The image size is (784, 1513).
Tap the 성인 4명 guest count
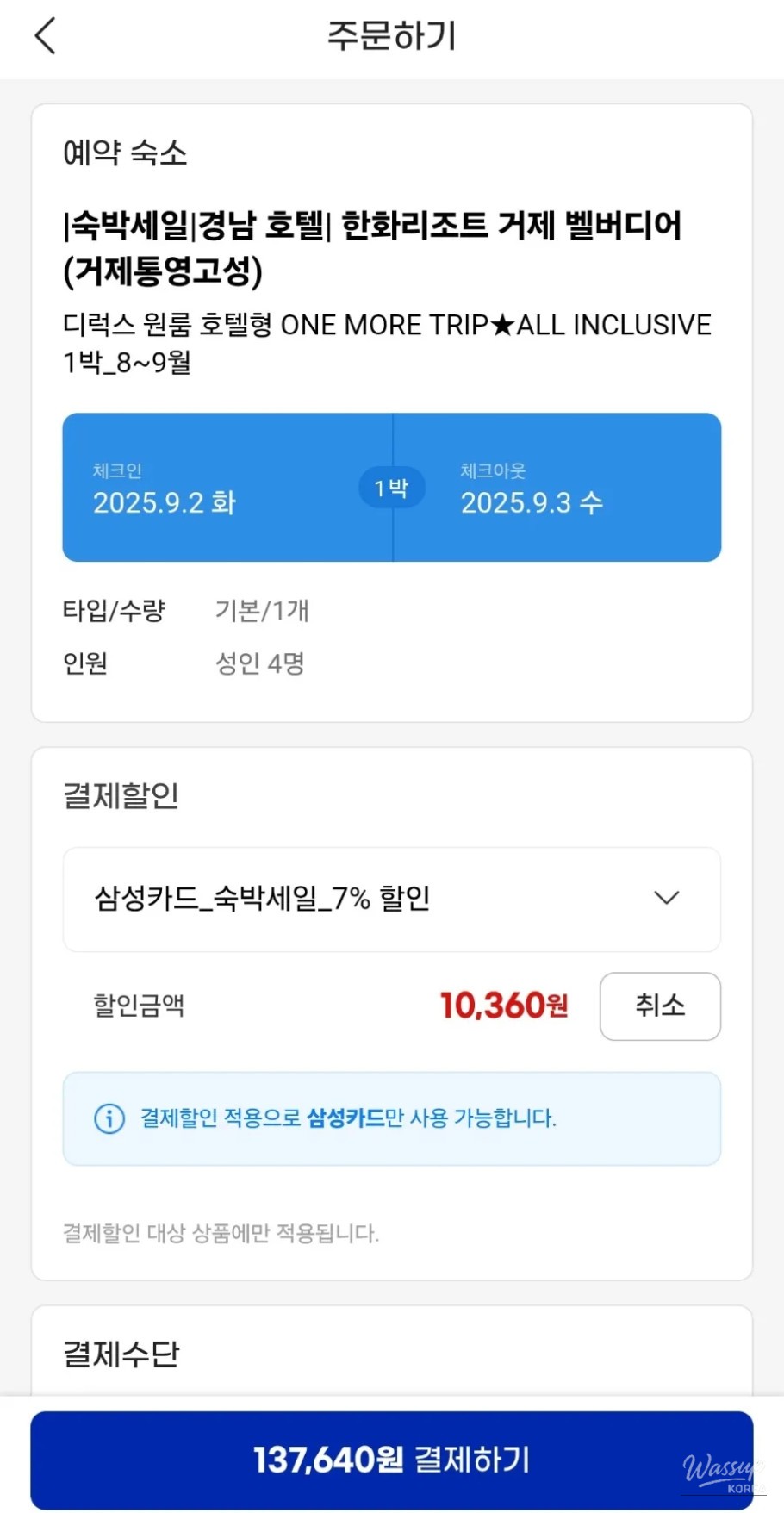tap(260, 663)
